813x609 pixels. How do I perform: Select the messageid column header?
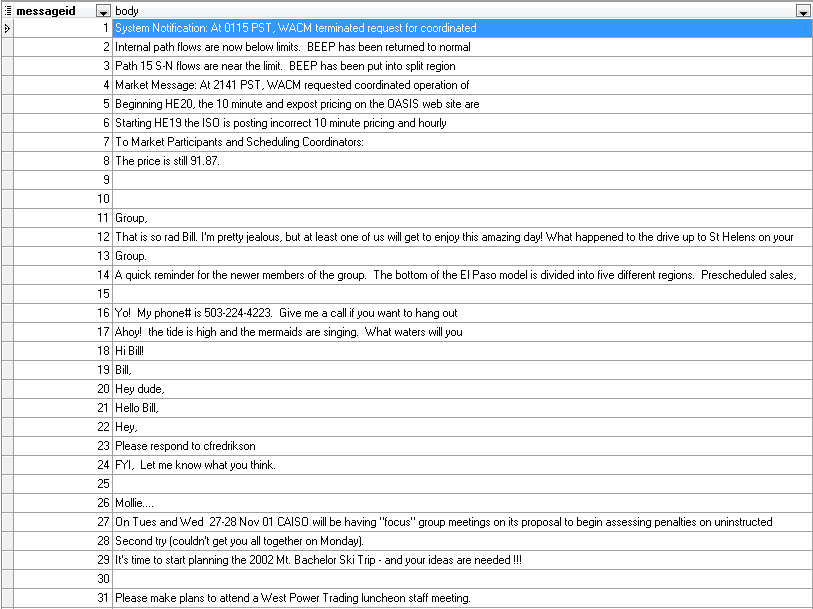coord(52,11)
